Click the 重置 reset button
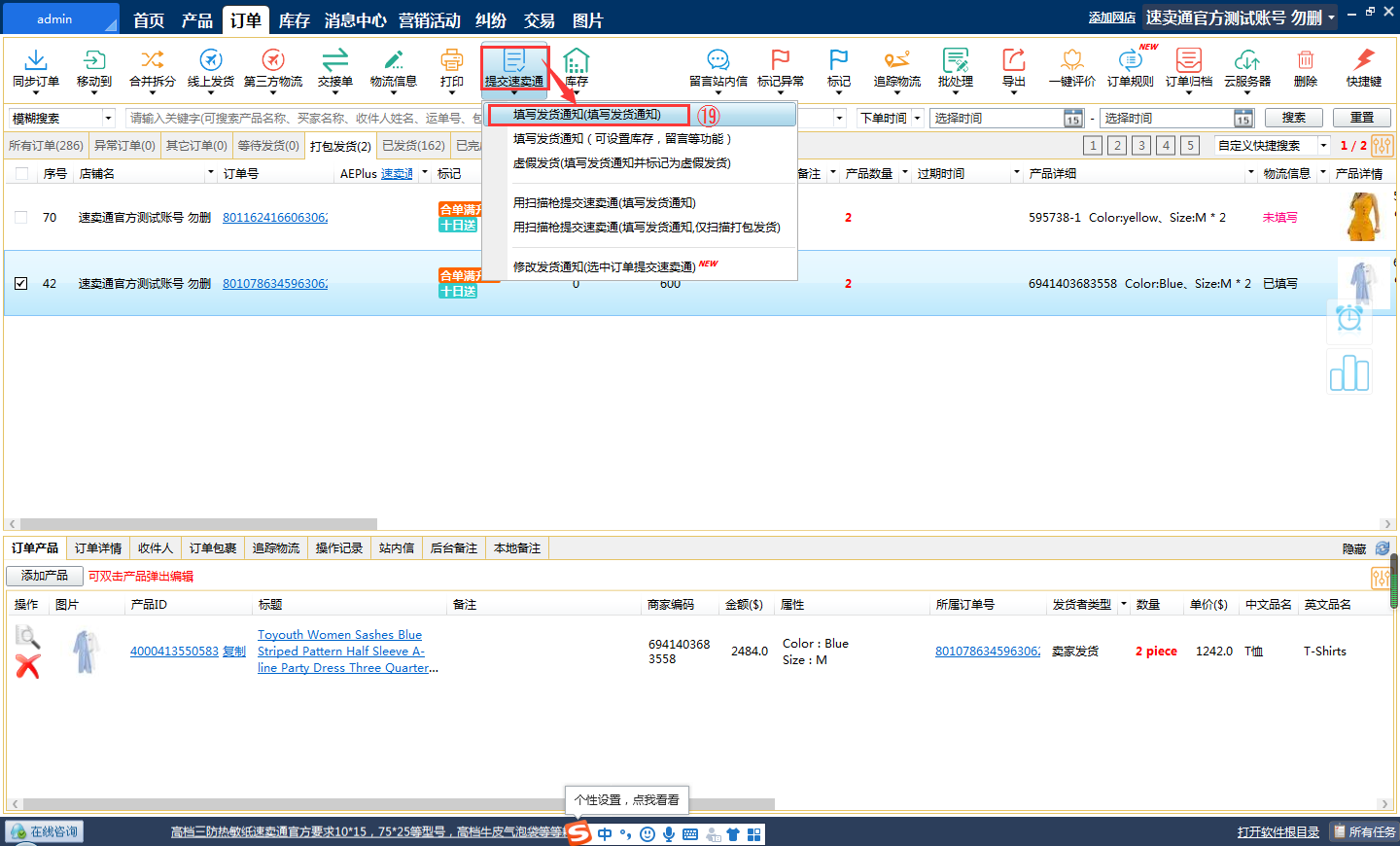This screenshot has width=1400, height=846. [1362, 118]
